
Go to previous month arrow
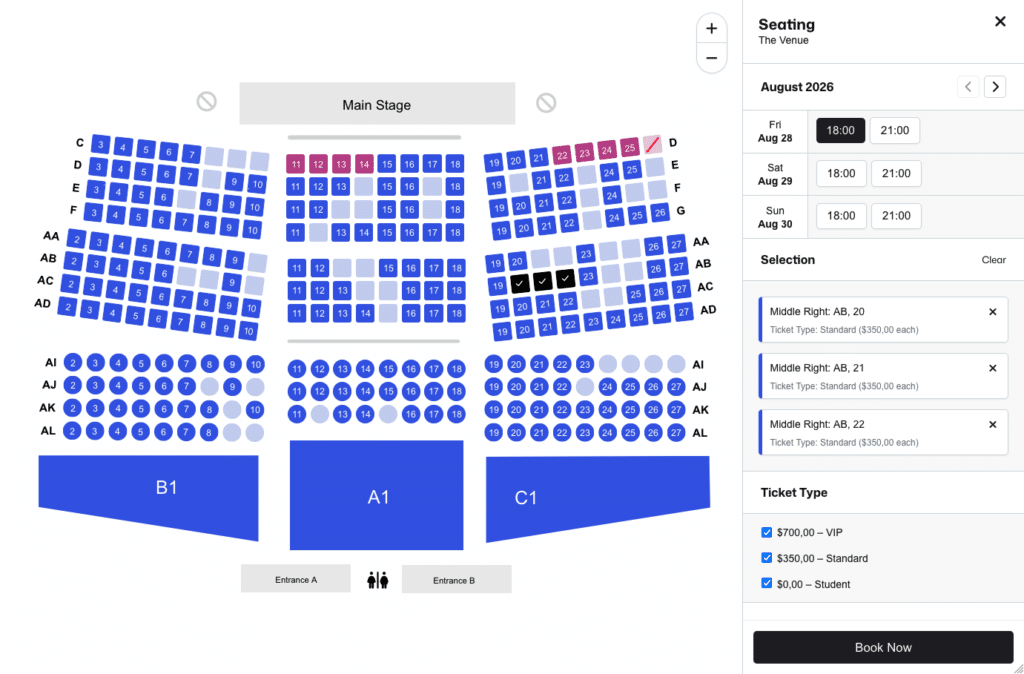968,87
